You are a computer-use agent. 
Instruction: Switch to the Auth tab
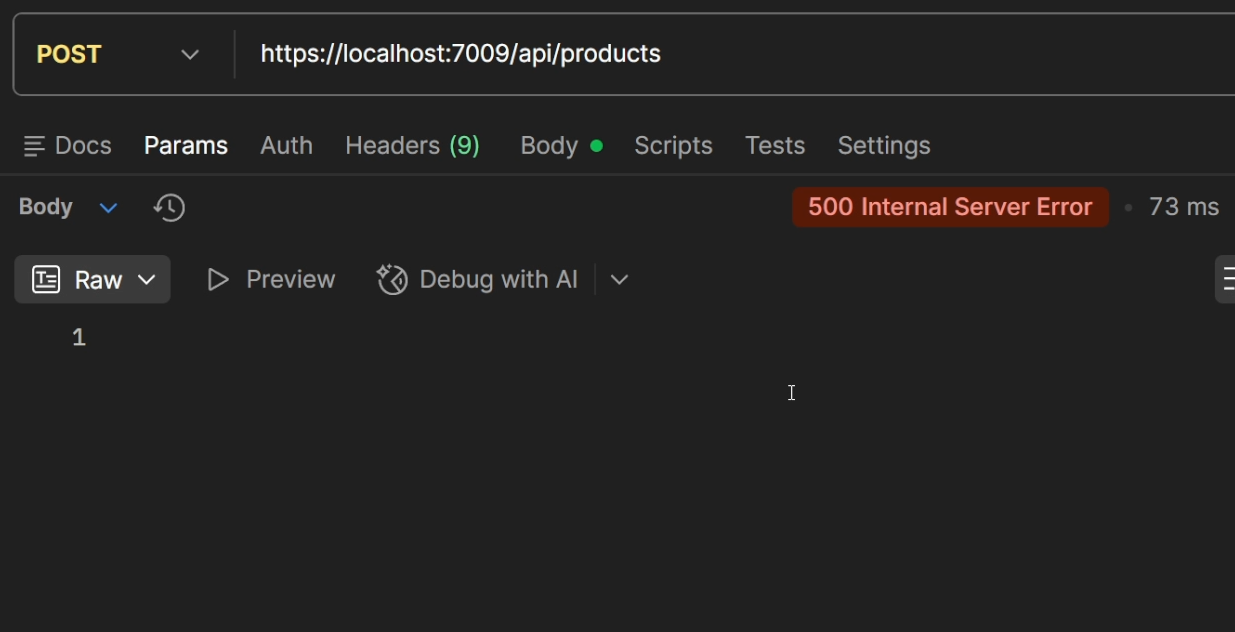point(286,146)
